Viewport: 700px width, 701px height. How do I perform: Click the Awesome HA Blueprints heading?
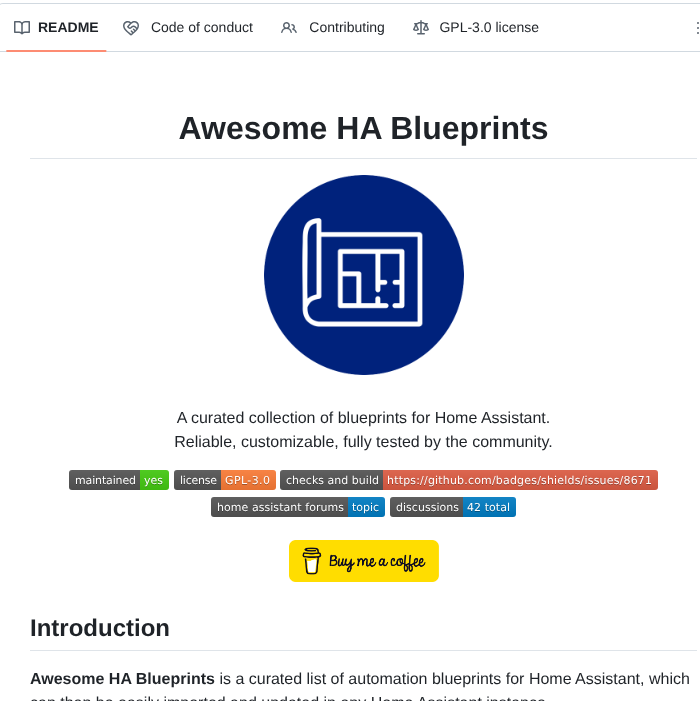click(363, 128)
